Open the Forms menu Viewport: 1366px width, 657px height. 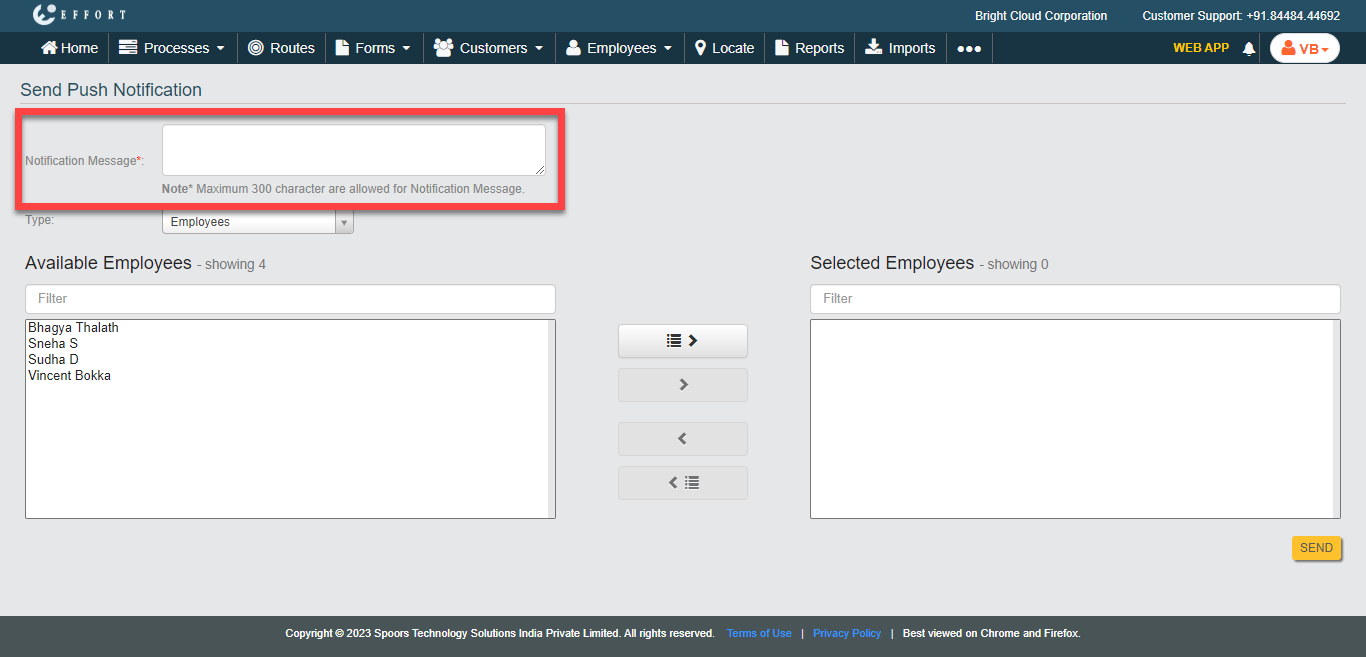tap(373, 48)
